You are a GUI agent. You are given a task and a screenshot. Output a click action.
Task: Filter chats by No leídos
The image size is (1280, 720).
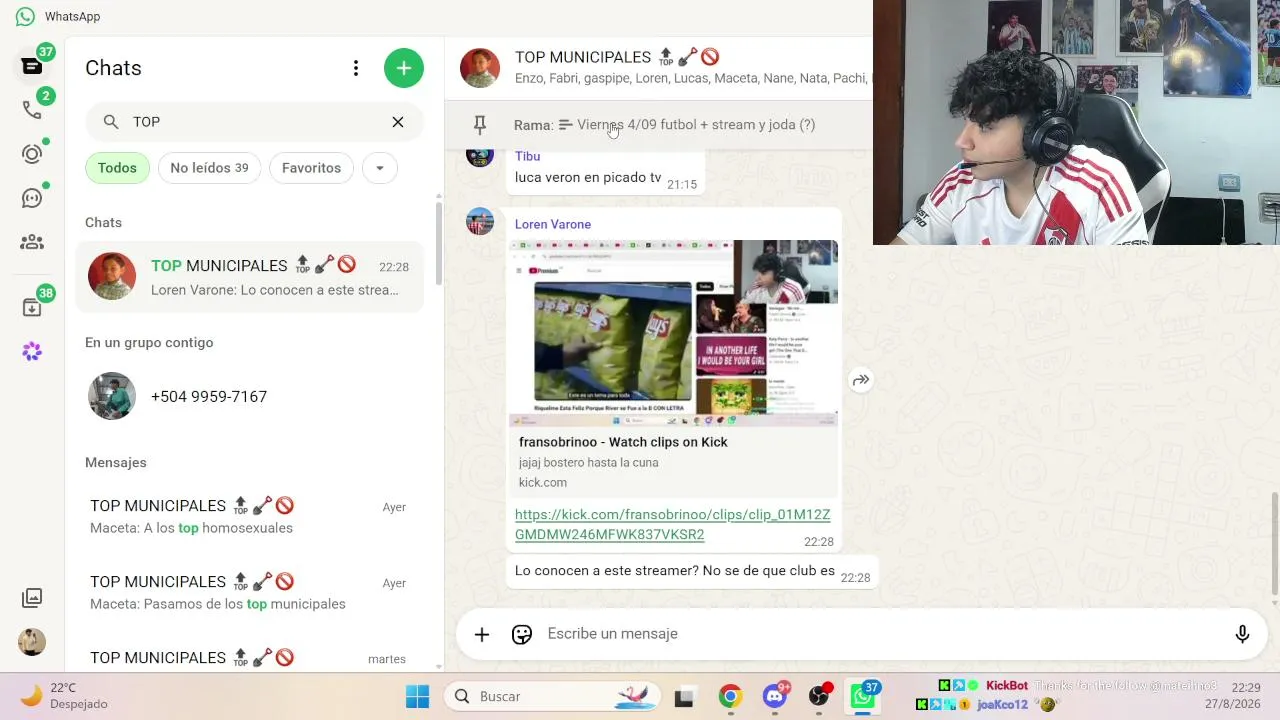[209, 168]
